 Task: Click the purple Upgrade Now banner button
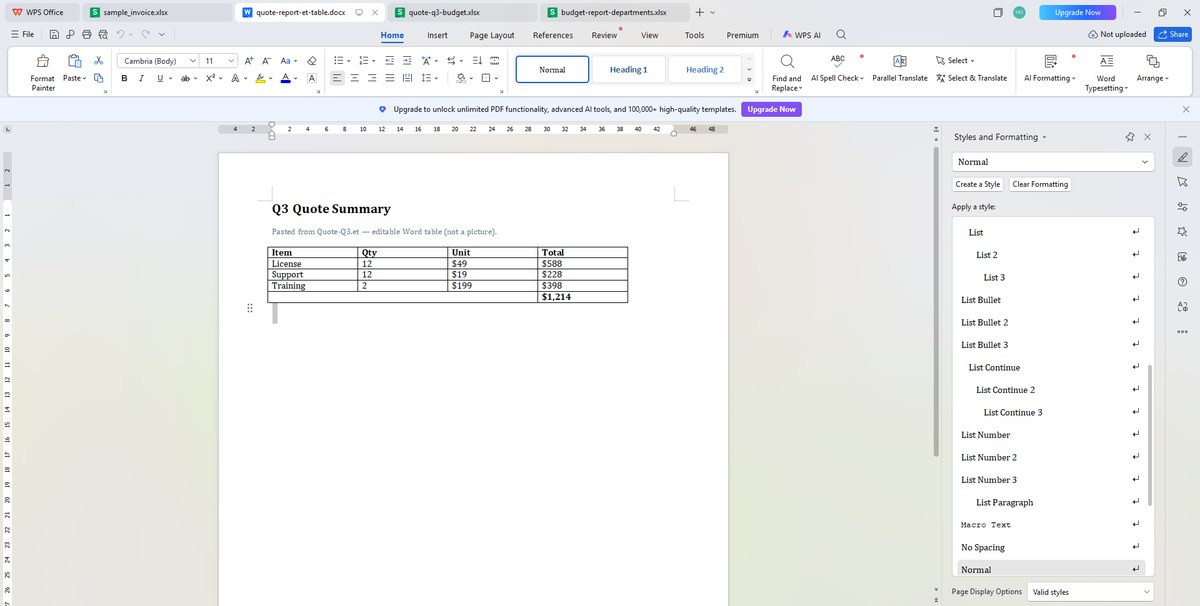[771, 109]
